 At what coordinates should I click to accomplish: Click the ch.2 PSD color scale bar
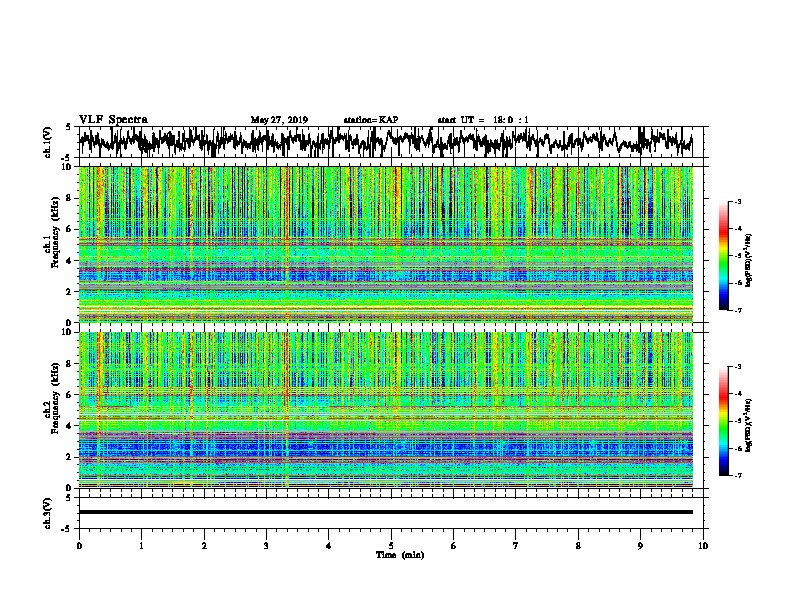click(x=723, y=421)
